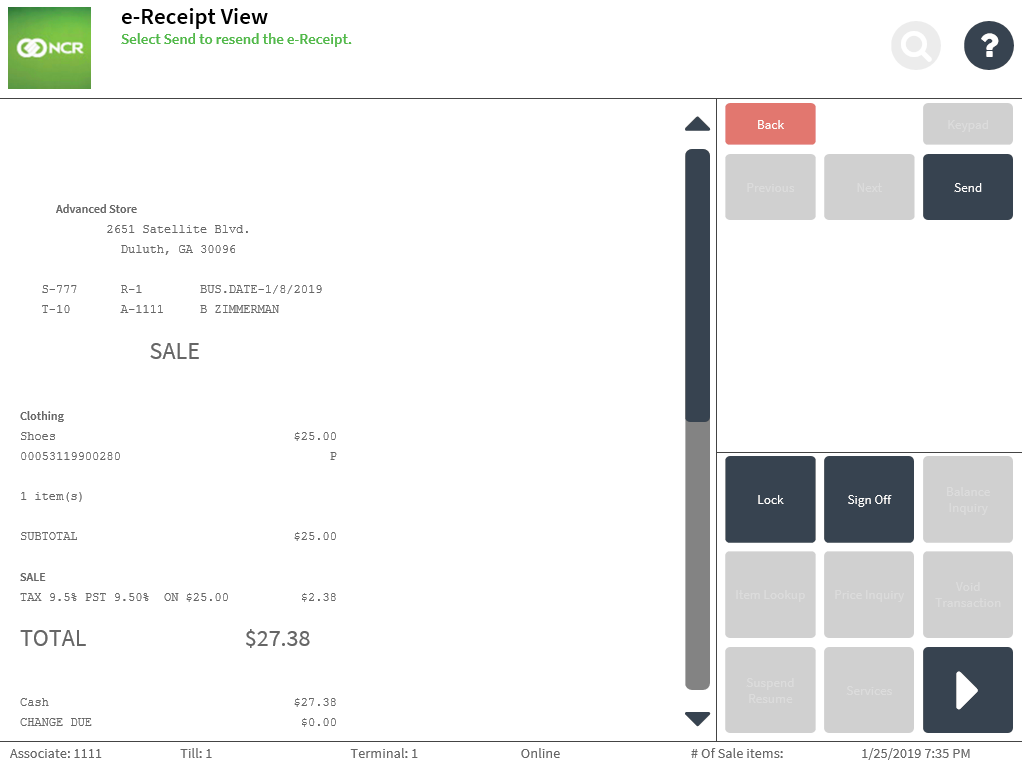Screen dimensions: 1022x763
Task: Sign off the associate
Action: tap(869, 500)
